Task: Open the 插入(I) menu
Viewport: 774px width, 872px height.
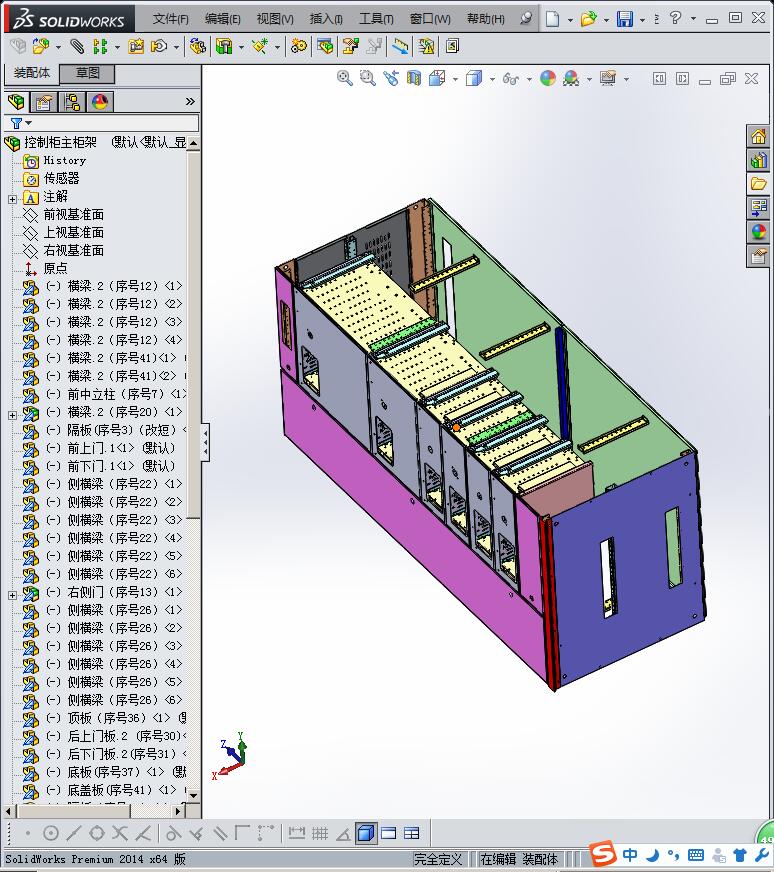Action: pyautogui.click(x=326, y=19)
